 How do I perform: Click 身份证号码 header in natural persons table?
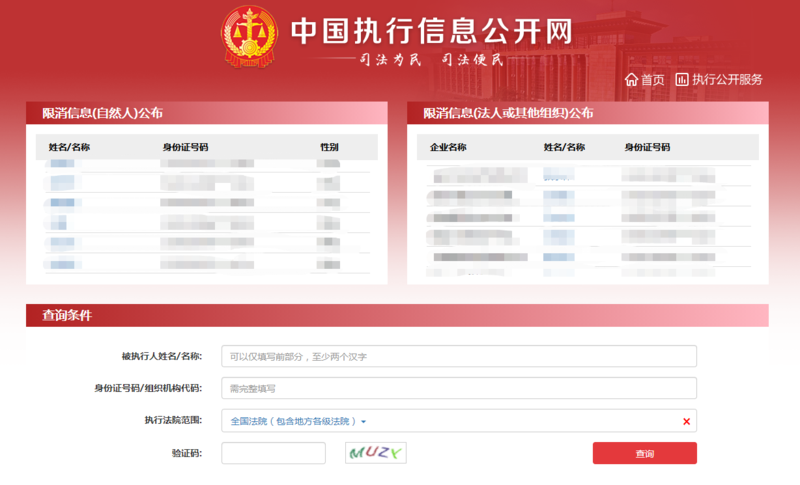tap(185, 147)
